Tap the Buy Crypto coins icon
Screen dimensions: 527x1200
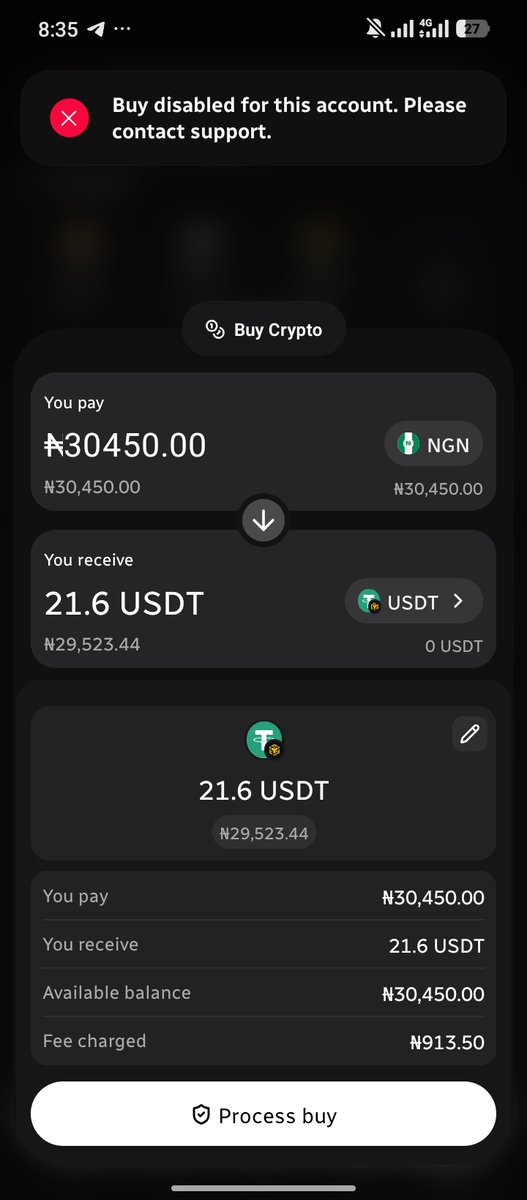click(215, 330)
